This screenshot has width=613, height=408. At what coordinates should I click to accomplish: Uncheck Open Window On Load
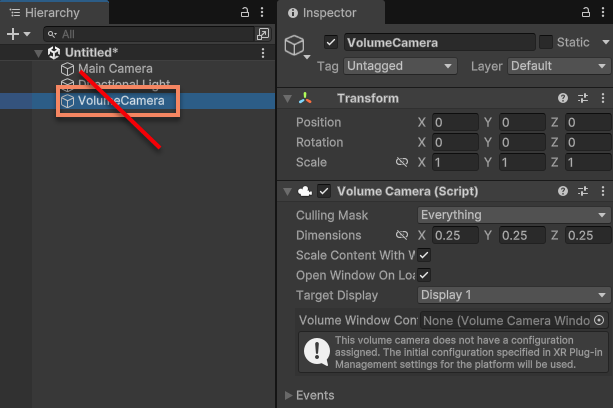(424, 275)
